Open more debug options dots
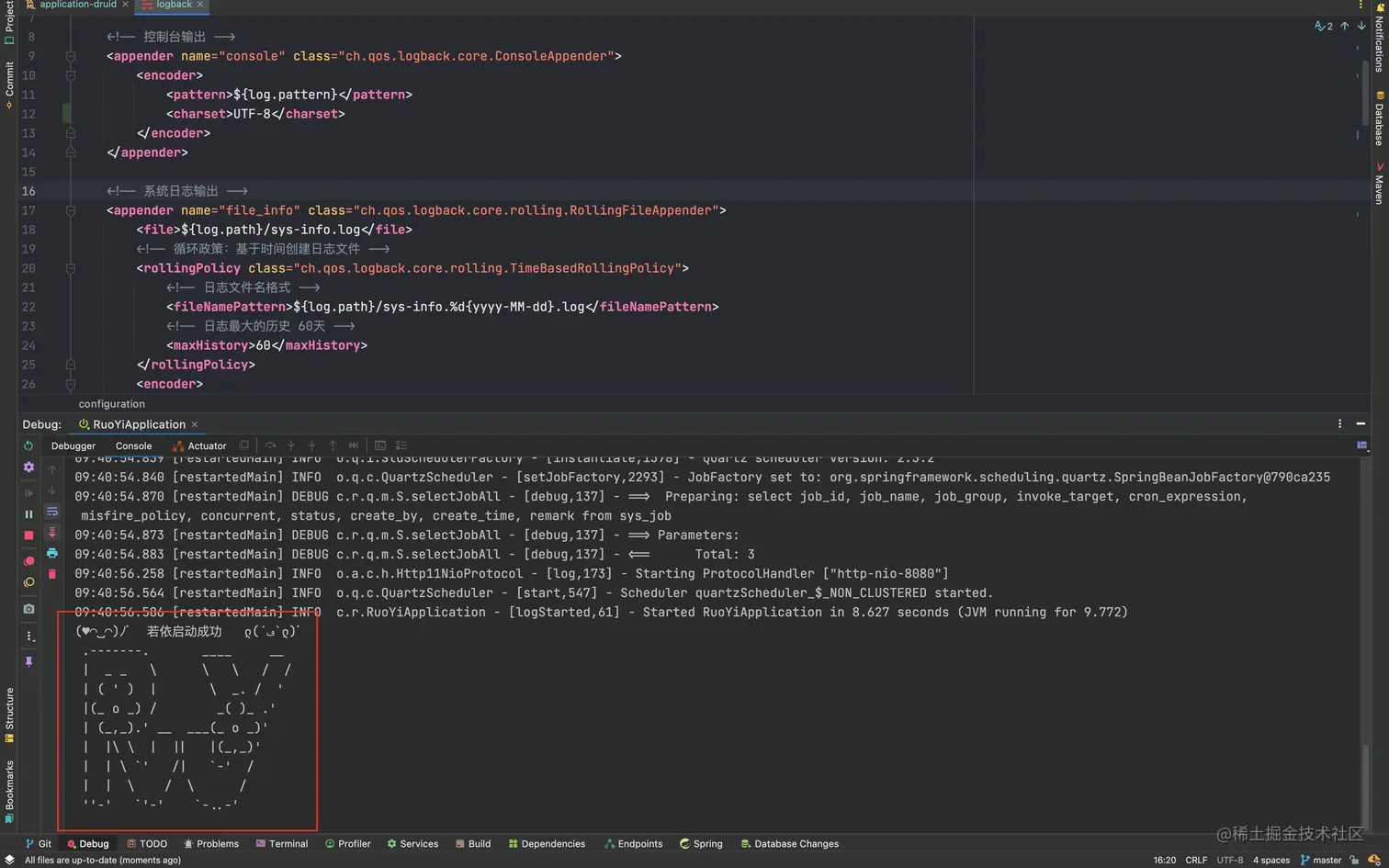The width and height of the screenshot is (1389, 868). (x=28, y=636)
